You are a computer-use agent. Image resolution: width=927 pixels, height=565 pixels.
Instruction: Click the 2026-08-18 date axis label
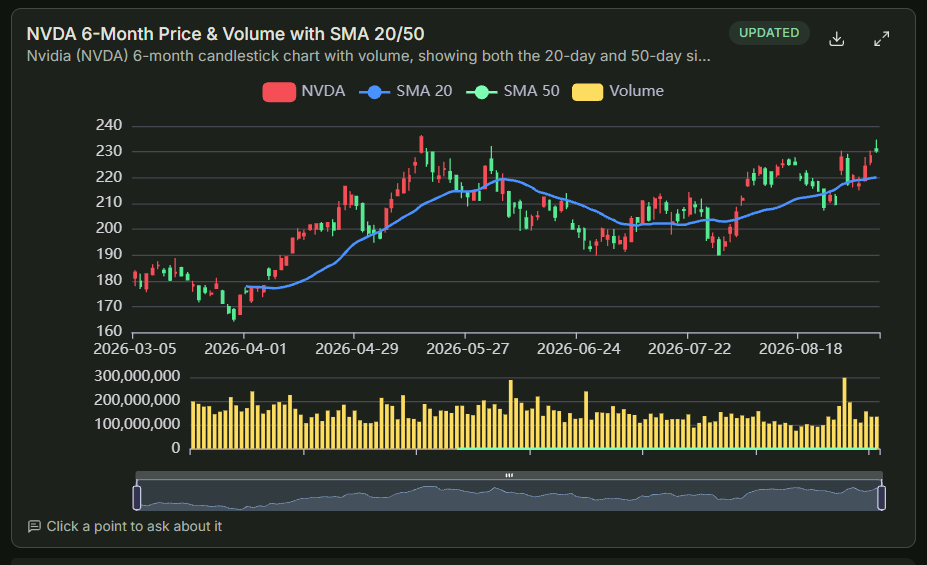[800, 349]
